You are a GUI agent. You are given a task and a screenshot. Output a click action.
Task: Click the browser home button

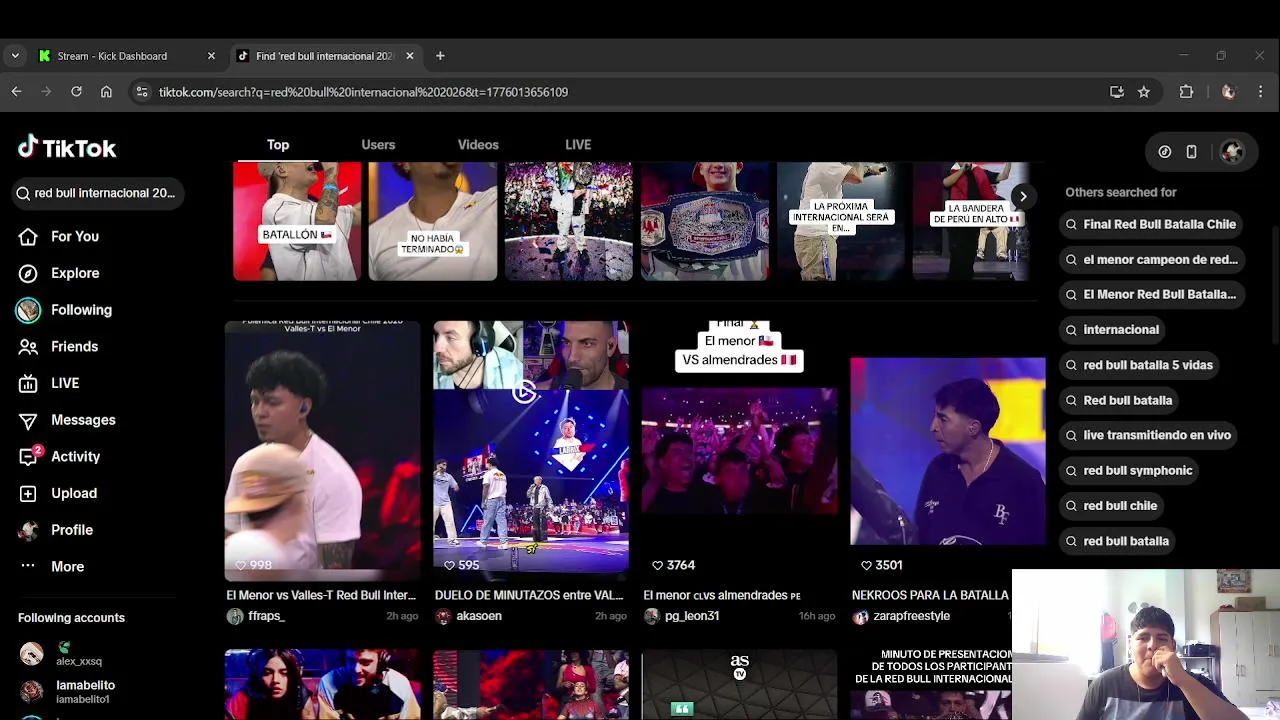pos(106,92)
